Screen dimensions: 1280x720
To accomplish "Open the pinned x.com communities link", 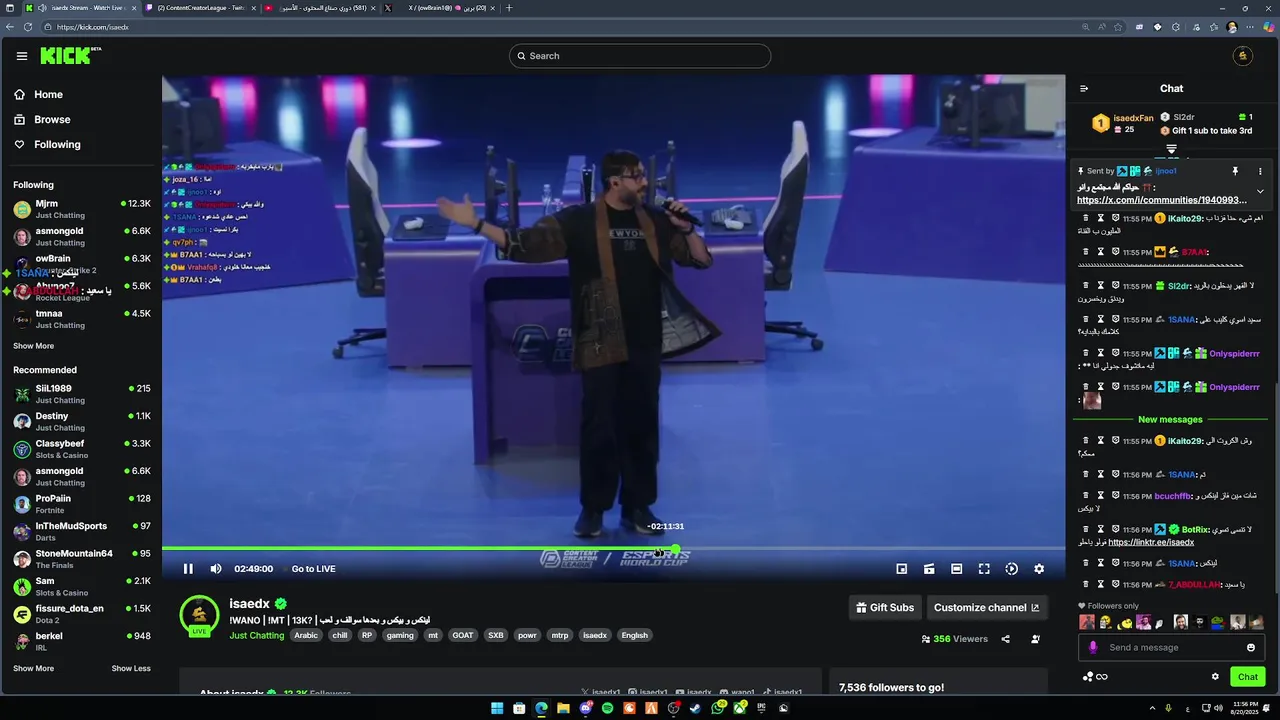I will (1162, 200).
